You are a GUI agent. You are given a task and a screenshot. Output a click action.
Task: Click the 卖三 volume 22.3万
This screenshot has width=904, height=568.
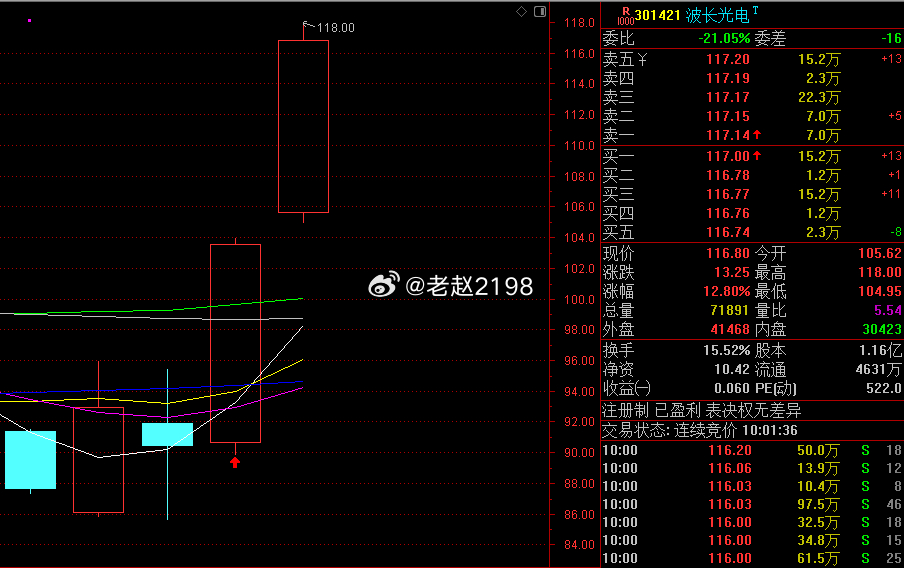819,97
